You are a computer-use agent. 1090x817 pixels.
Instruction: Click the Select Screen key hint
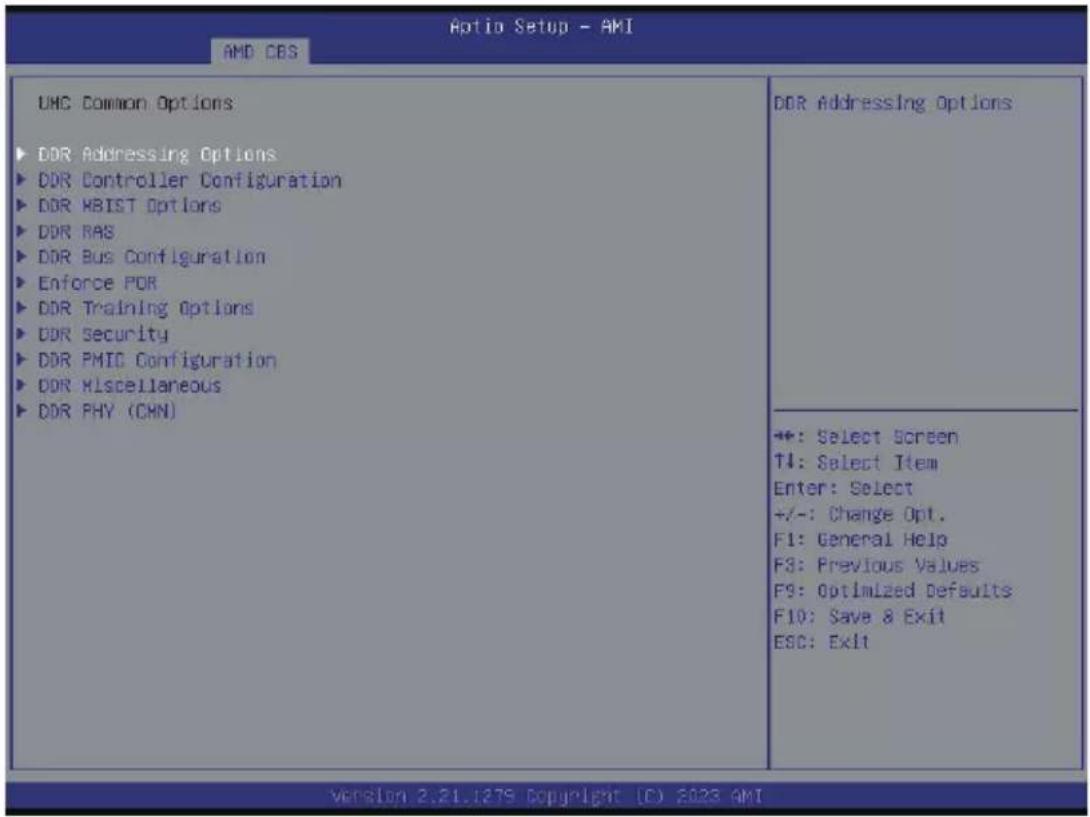pos(866,437)
